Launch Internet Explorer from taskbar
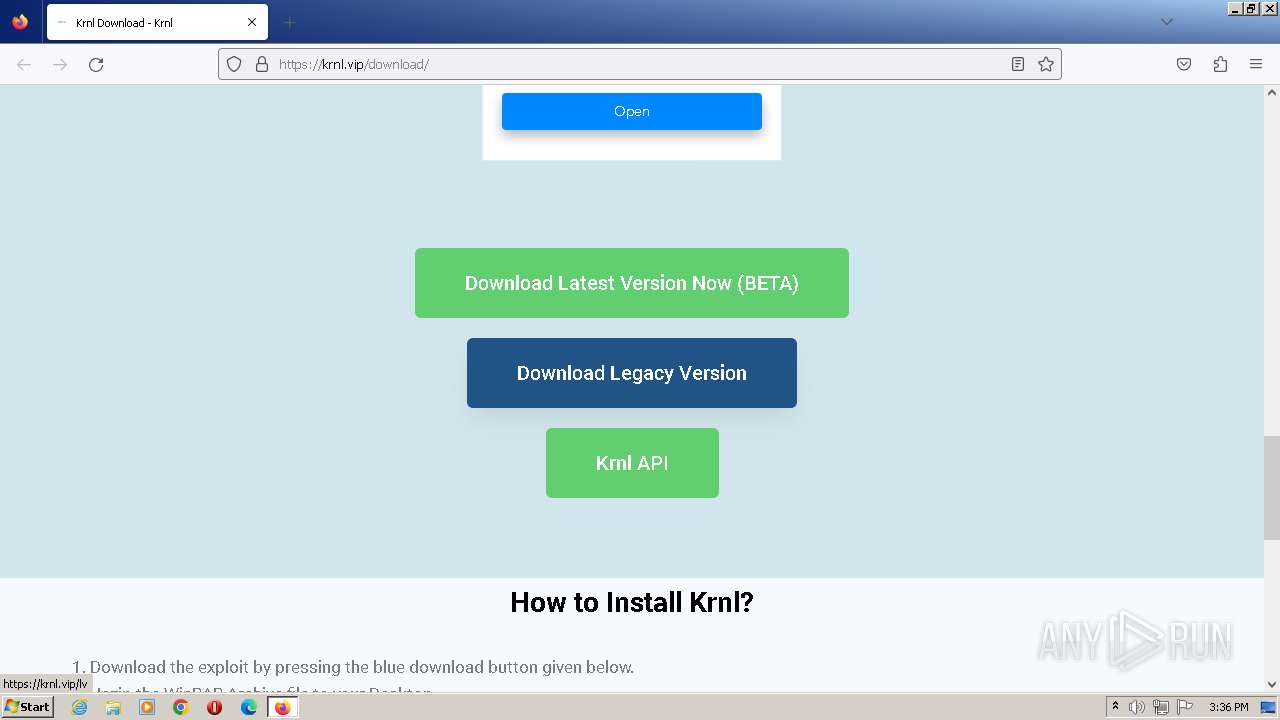1280x720 pixels. point(79,707)
